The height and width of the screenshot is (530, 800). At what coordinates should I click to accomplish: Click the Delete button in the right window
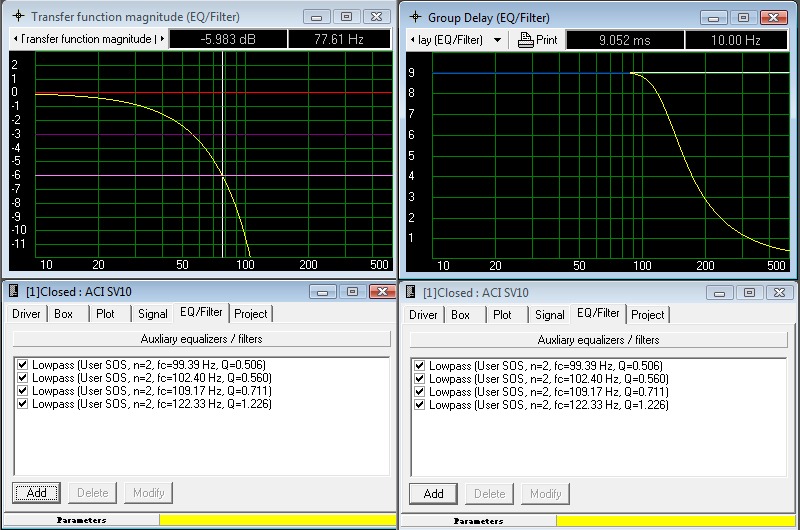tap(490, 494)
